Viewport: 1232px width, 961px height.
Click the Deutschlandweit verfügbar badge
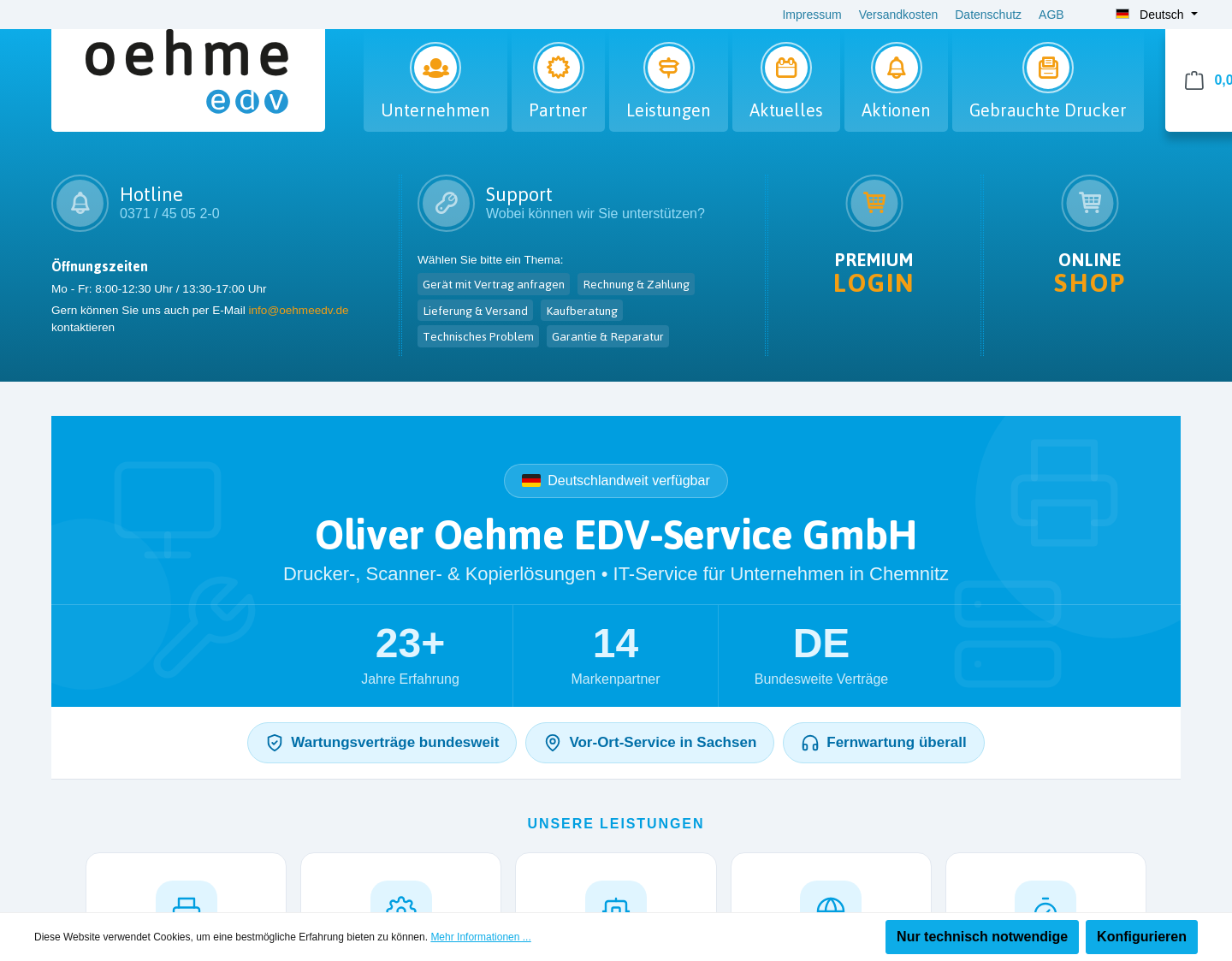tap(616, 481)
